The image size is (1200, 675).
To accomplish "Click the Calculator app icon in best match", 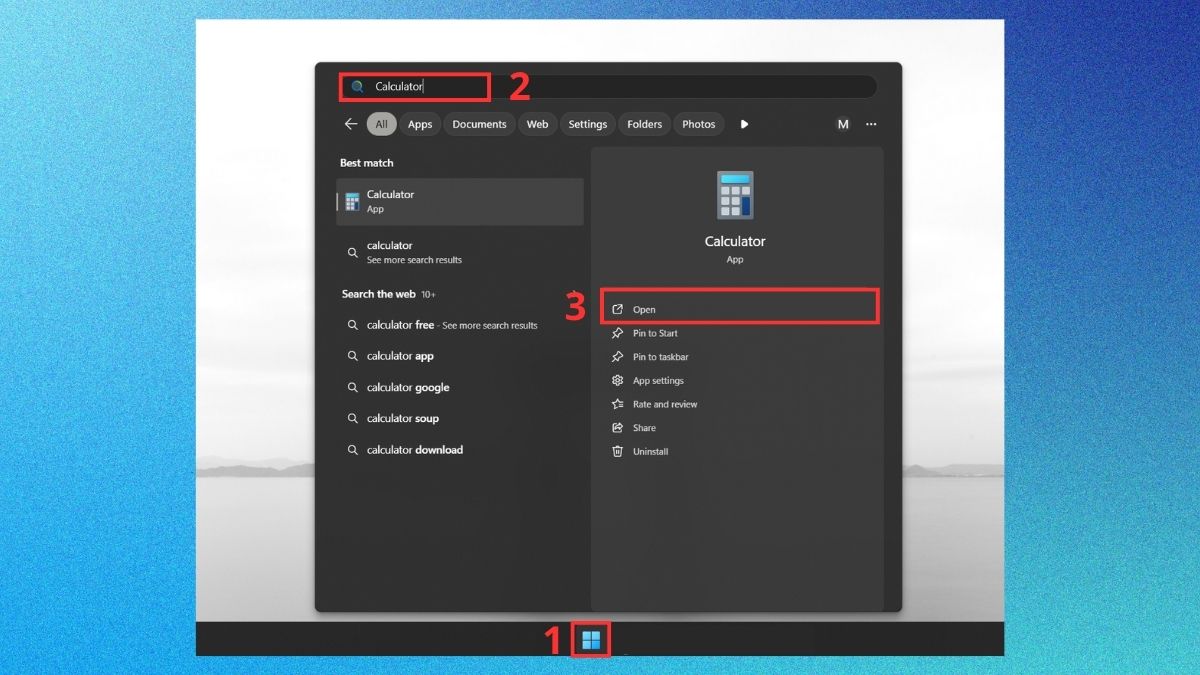I will click(352, 201).
